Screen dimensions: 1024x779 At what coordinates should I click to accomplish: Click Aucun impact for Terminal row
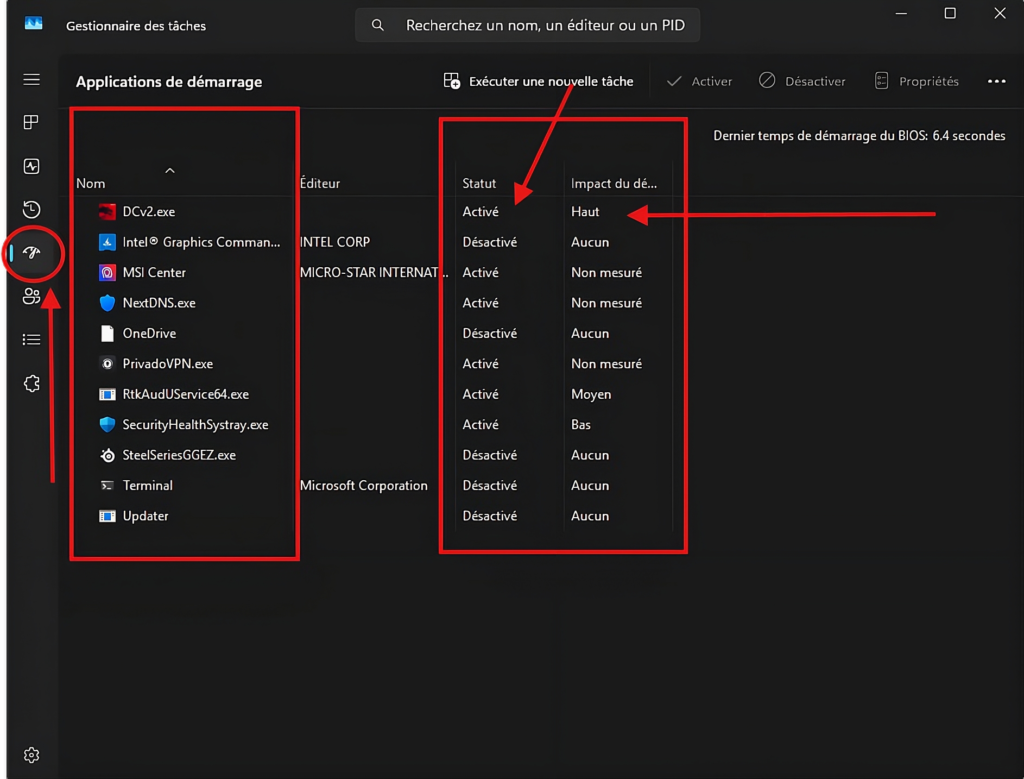590,485
